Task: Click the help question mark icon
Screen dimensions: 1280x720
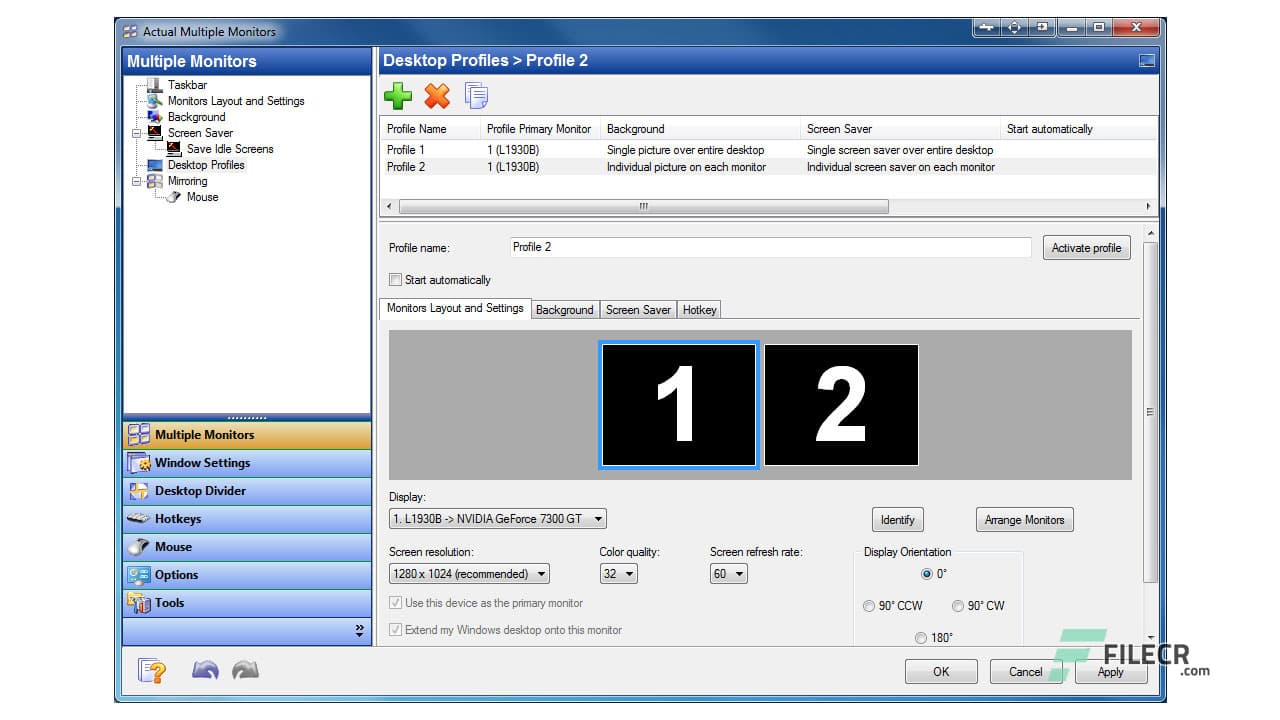Action: (152, 670)
